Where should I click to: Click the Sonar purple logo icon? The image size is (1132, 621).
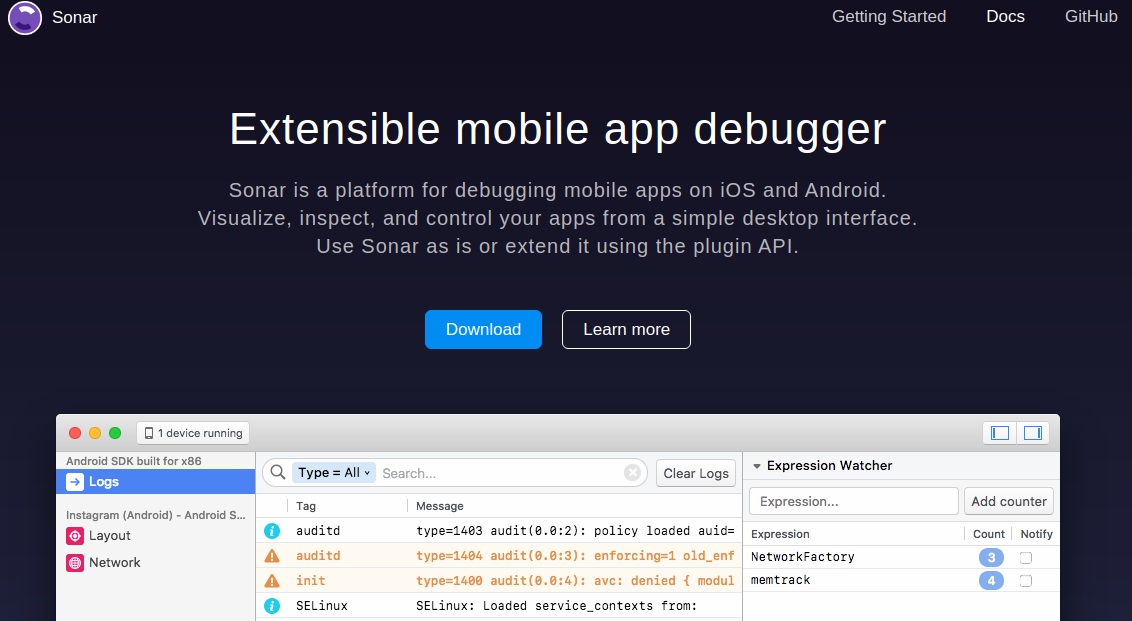[25, 17]
